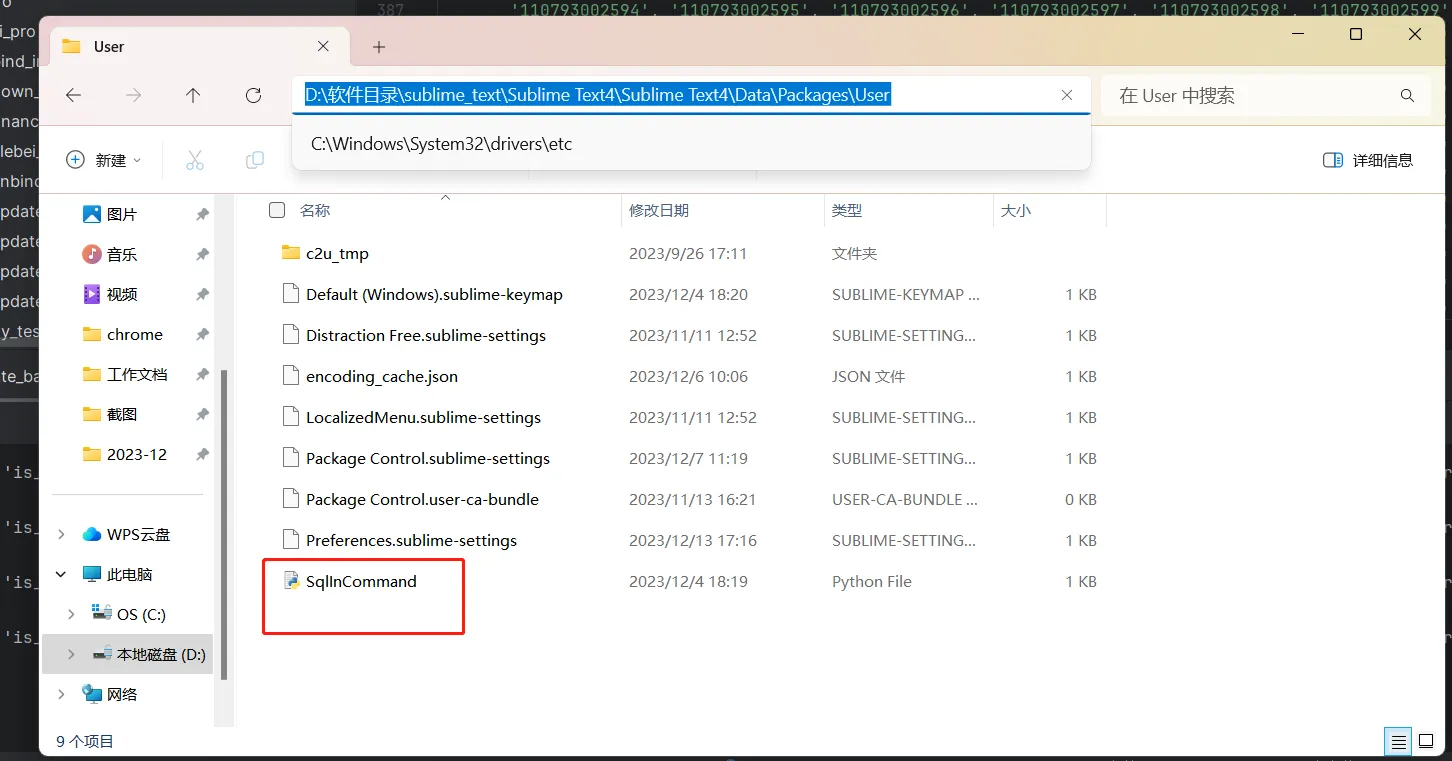The width and height of the screenshot is (1452, 761).
Task: Open the 详细信息 details pane icon
Action: click(x=1368, y=160)
